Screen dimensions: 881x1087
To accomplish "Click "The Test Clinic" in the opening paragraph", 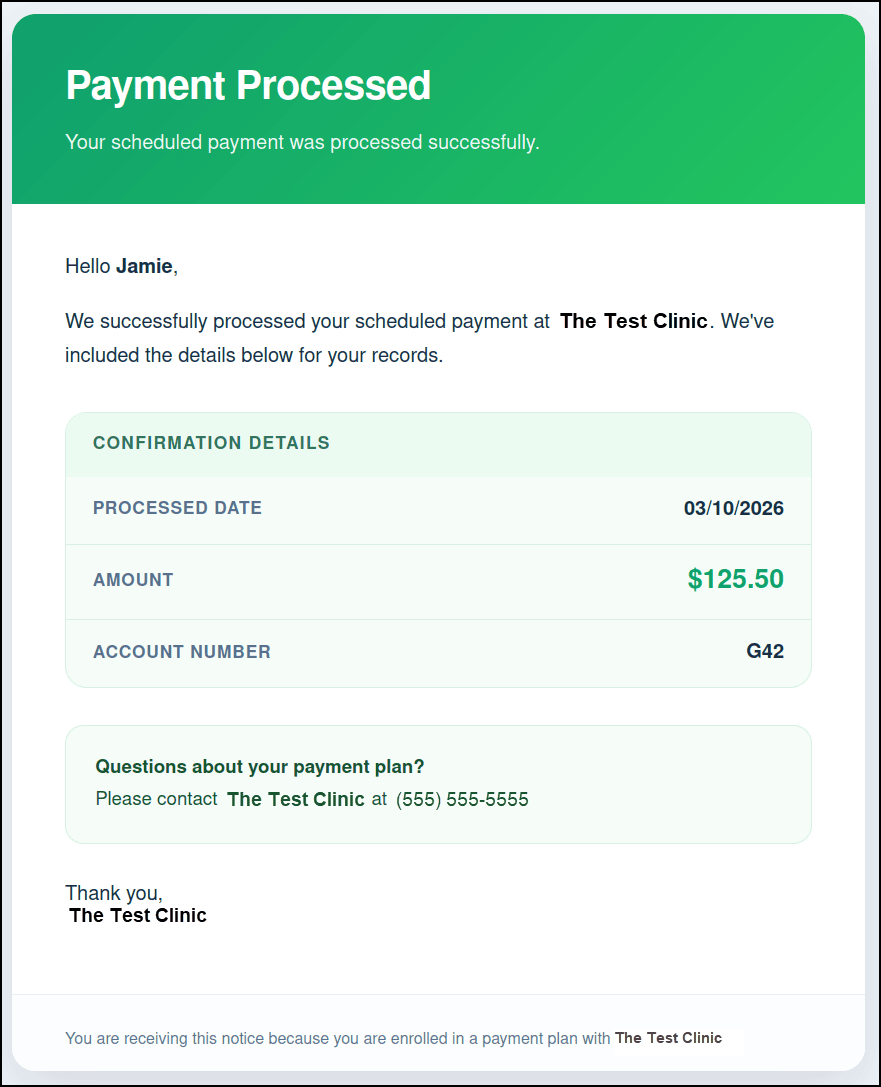I will click(x=633, y=321).
